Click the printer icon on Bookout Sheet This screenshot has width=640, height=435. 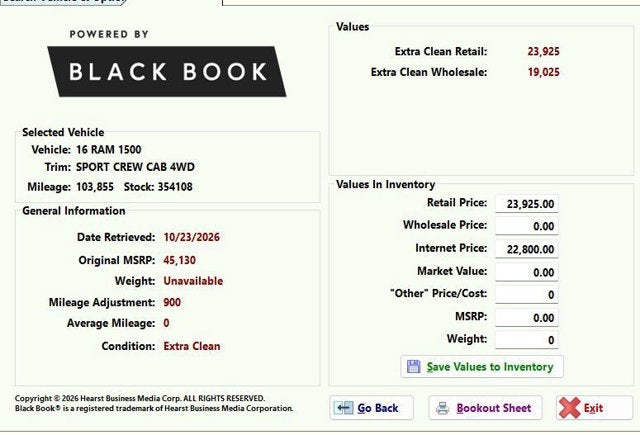pos(442,408)
